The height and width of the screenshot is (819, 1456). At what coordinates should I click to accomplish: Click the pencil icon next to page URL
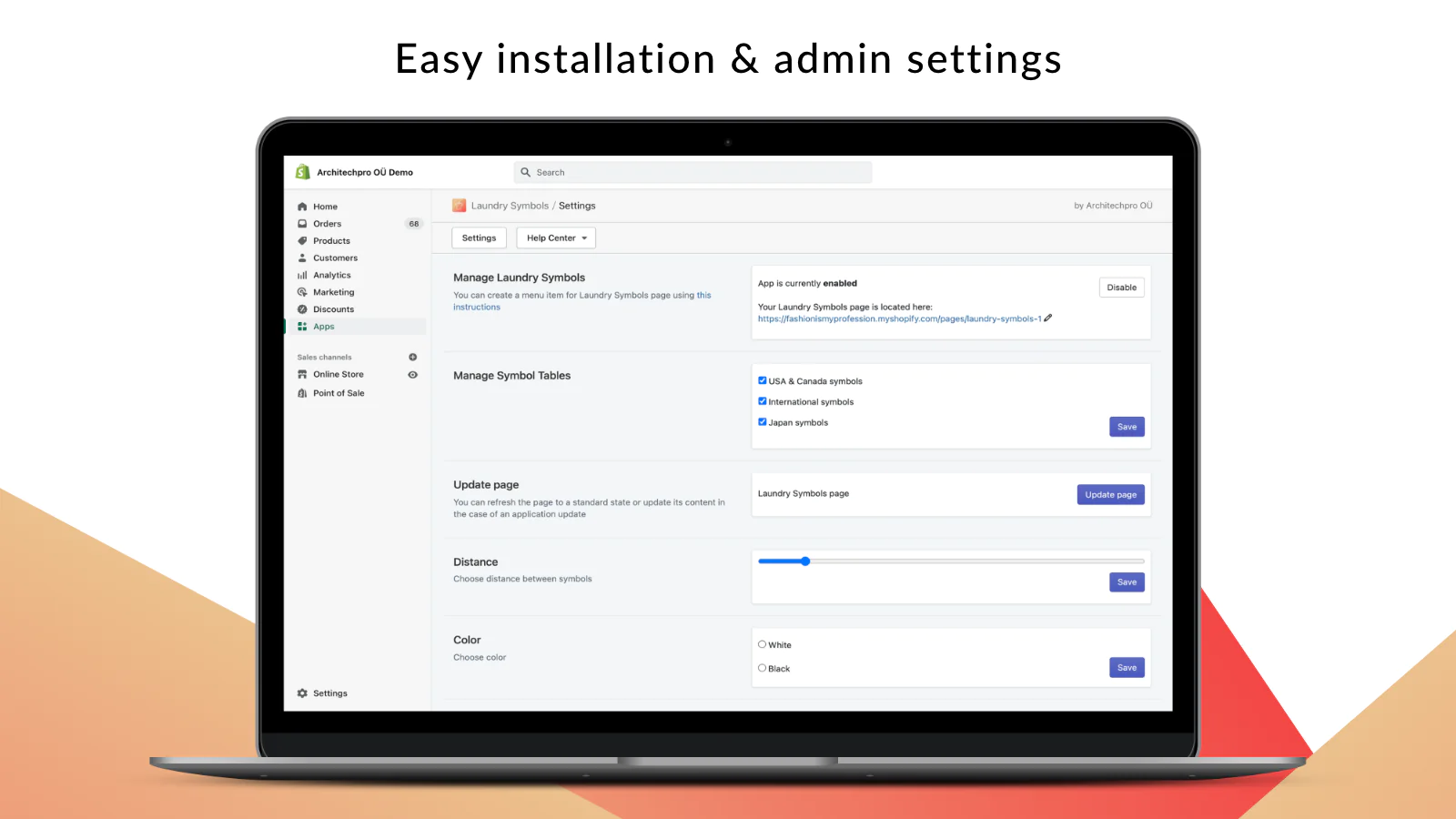(x=1048, y=318)
